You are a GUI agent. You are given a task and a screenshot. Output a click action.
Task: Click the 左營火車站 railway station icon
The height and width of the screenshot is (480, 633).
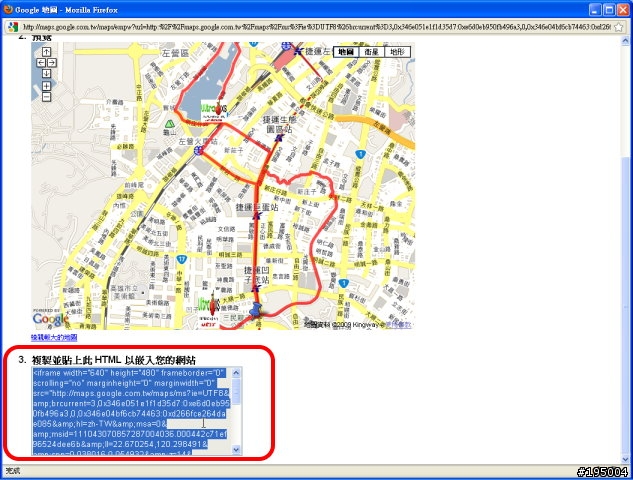198,151
